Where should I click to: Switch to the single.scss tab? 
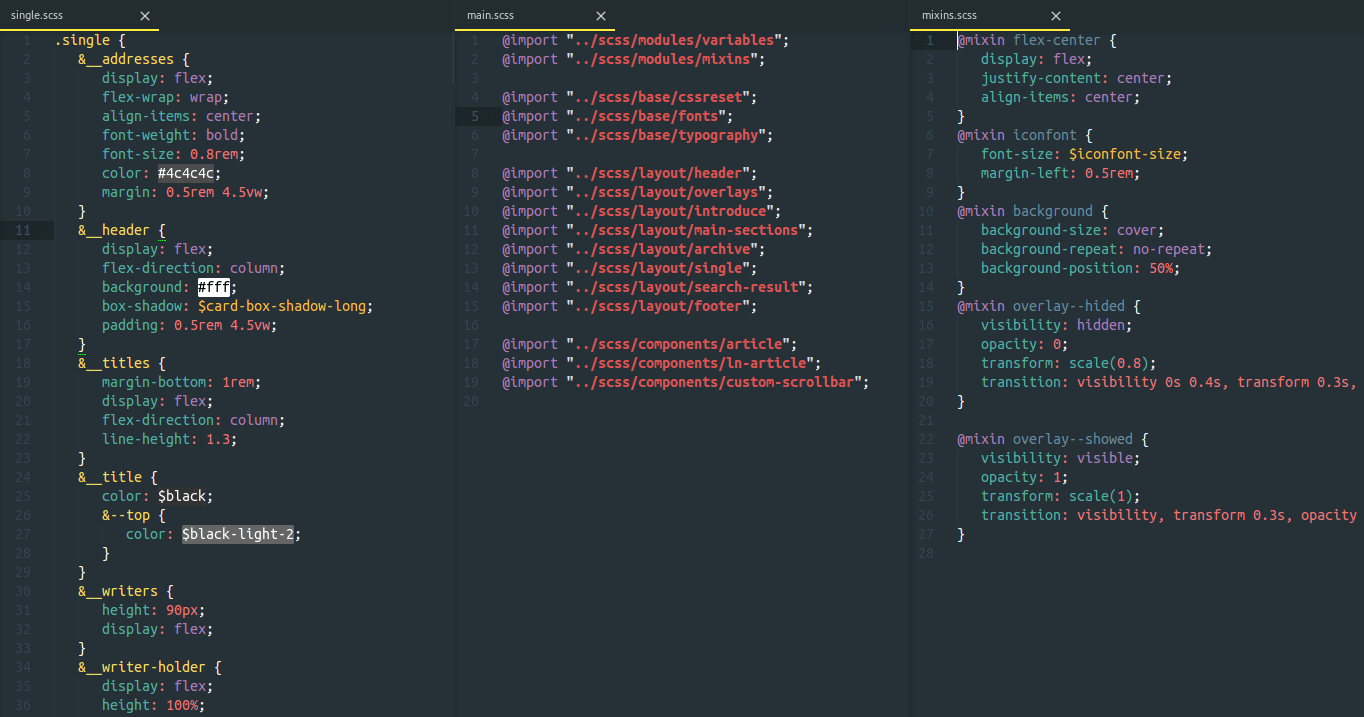point(38,15)
